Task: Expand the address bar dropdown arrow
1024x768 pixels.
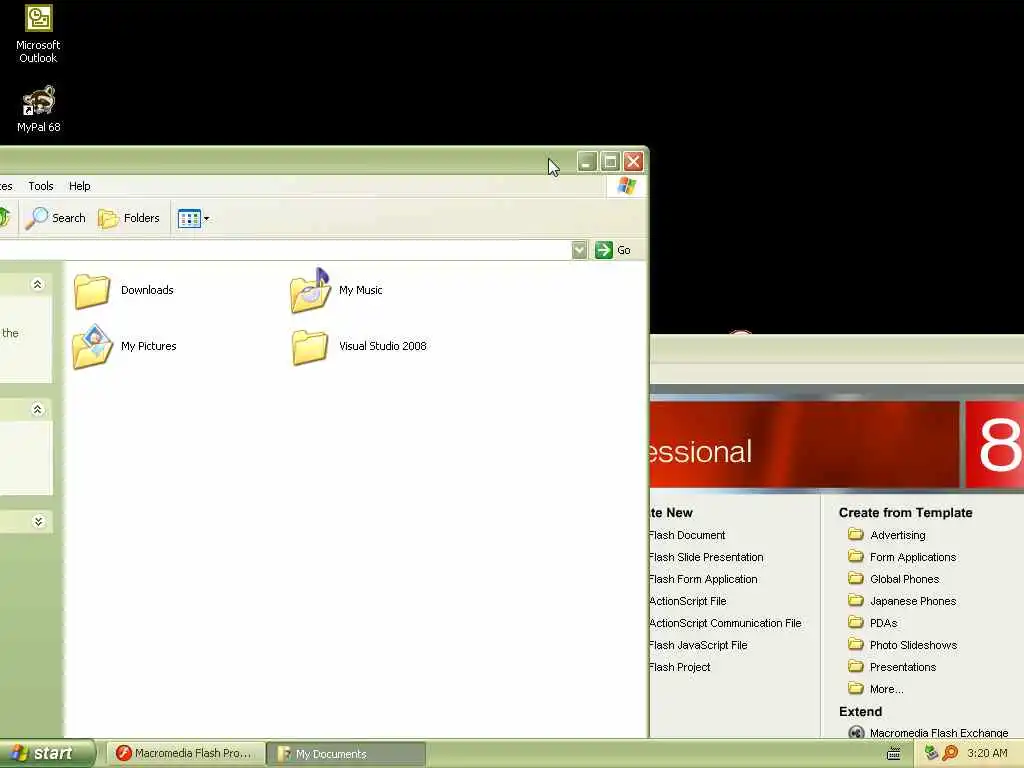Action: [x=579, y=250]
